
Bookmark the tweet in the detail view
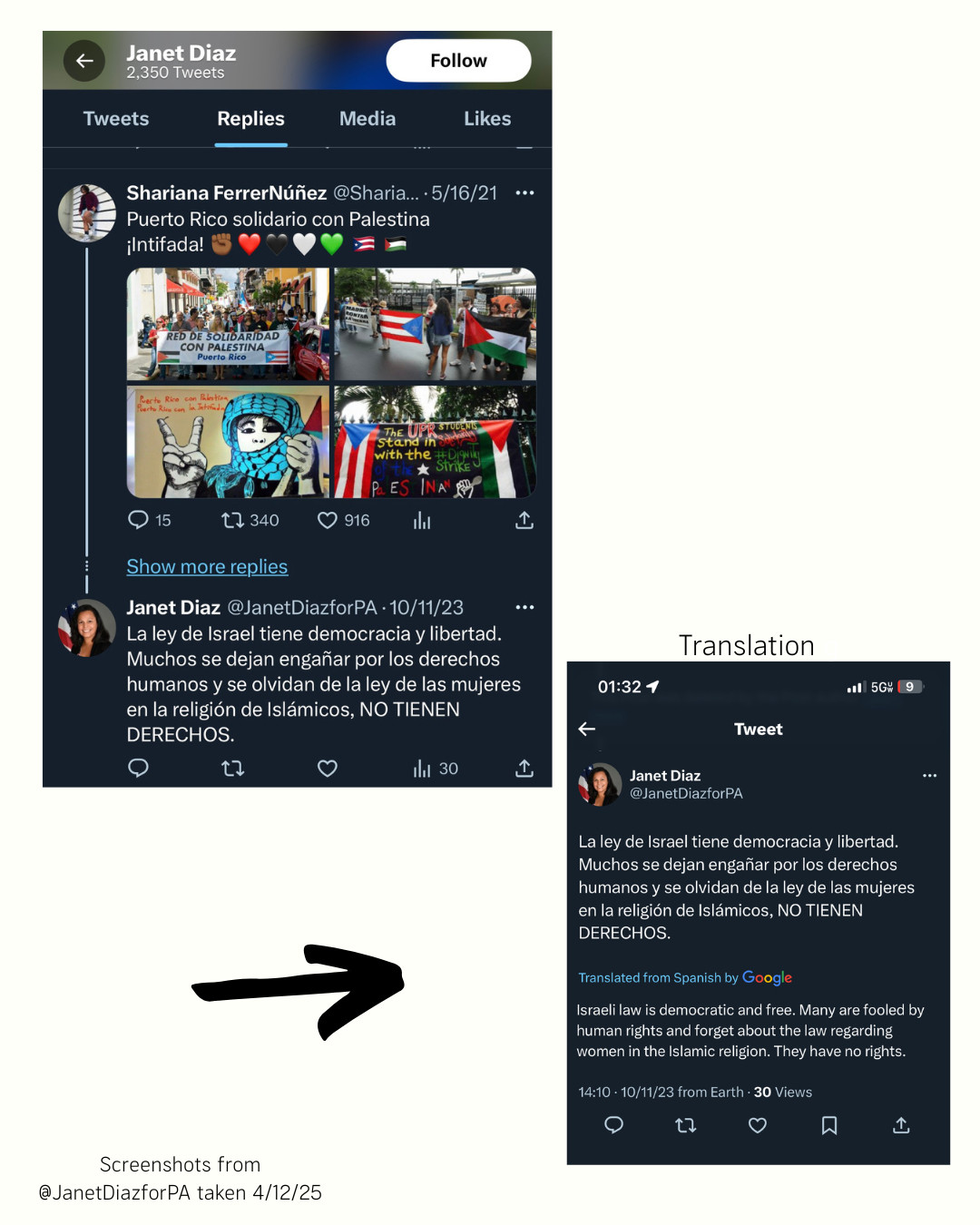point(829,1125)
